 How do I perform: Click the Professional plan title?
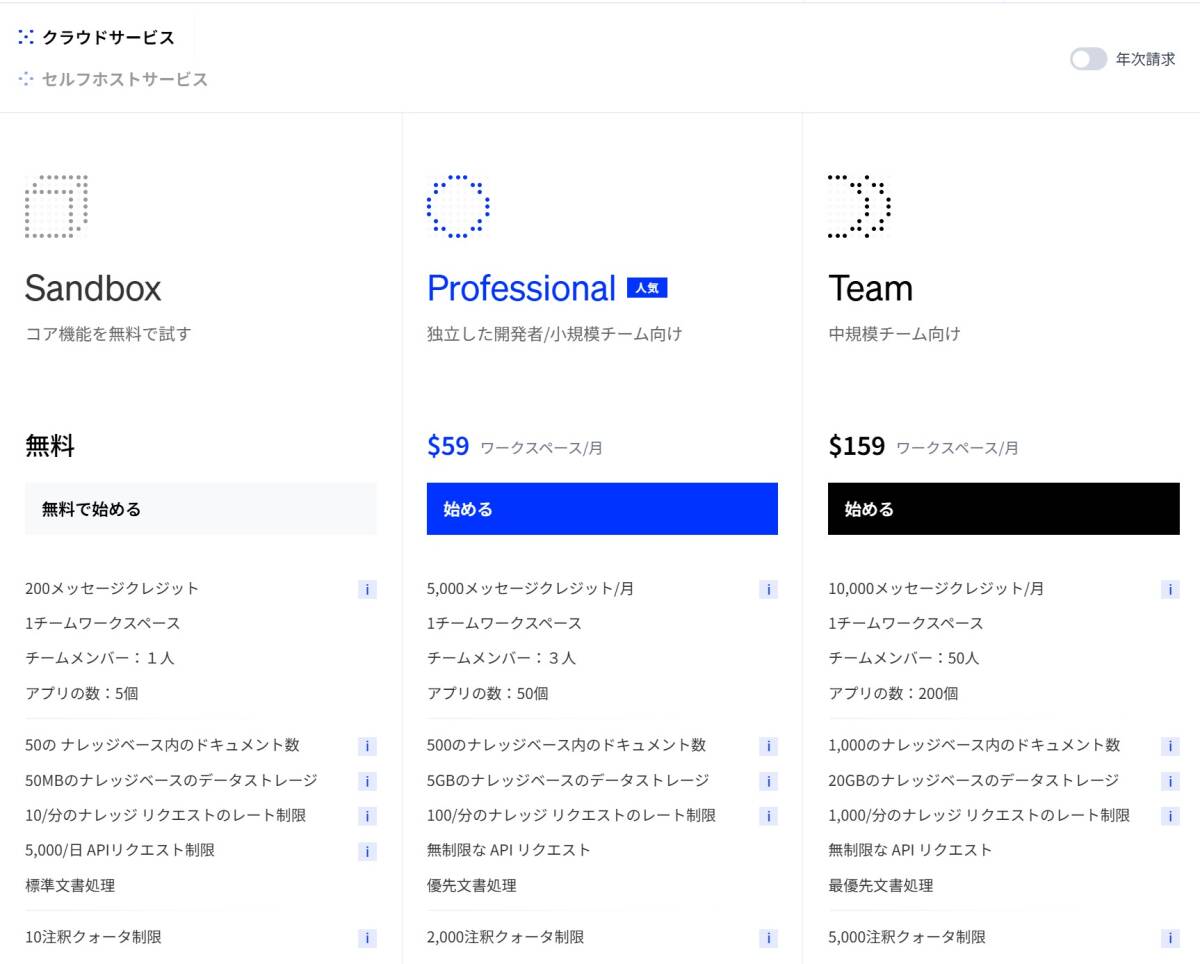pos(521,288)
